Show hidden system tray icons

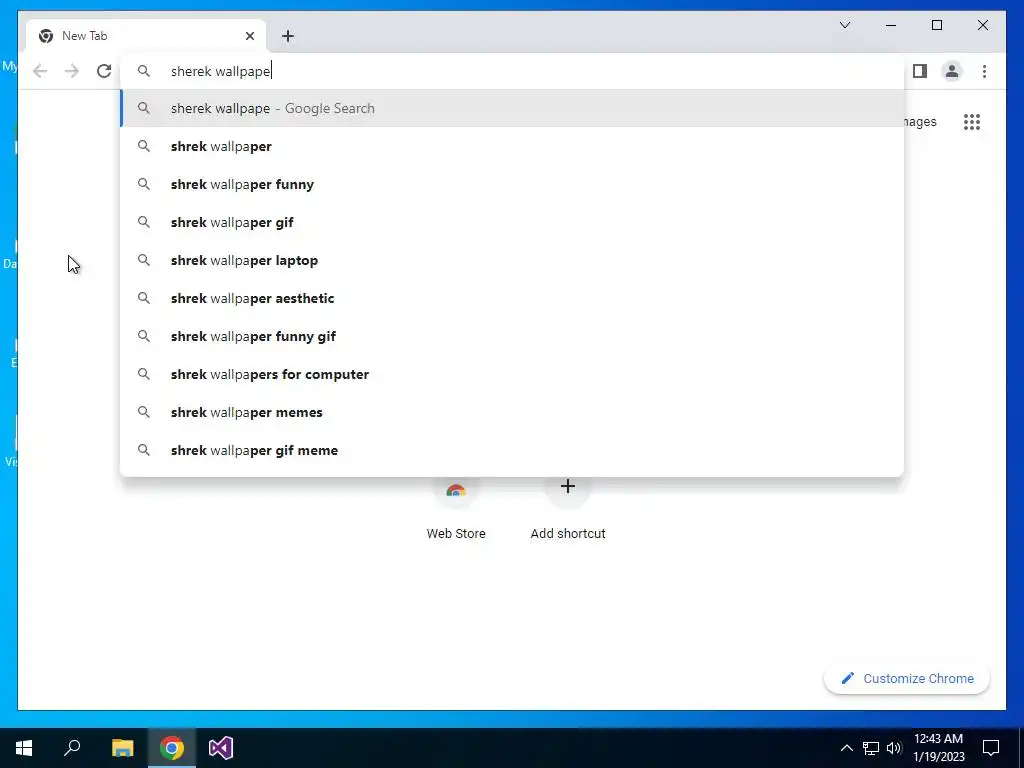click(x=846, y=748)
